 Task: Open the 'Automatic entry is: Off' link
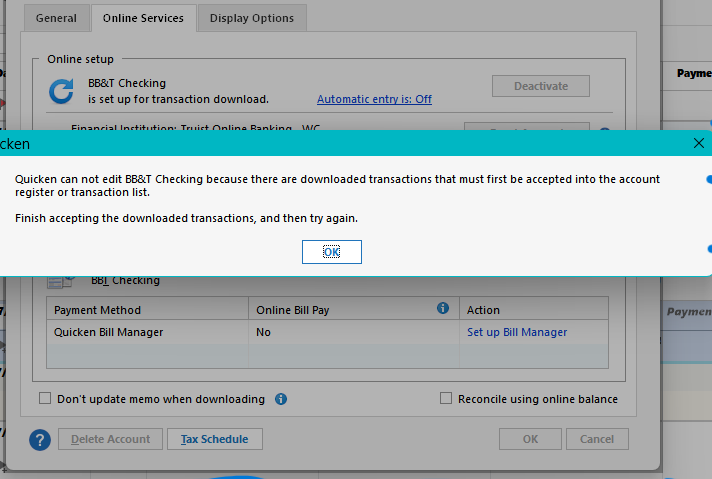pyautogui.click(x=374, y=99)
